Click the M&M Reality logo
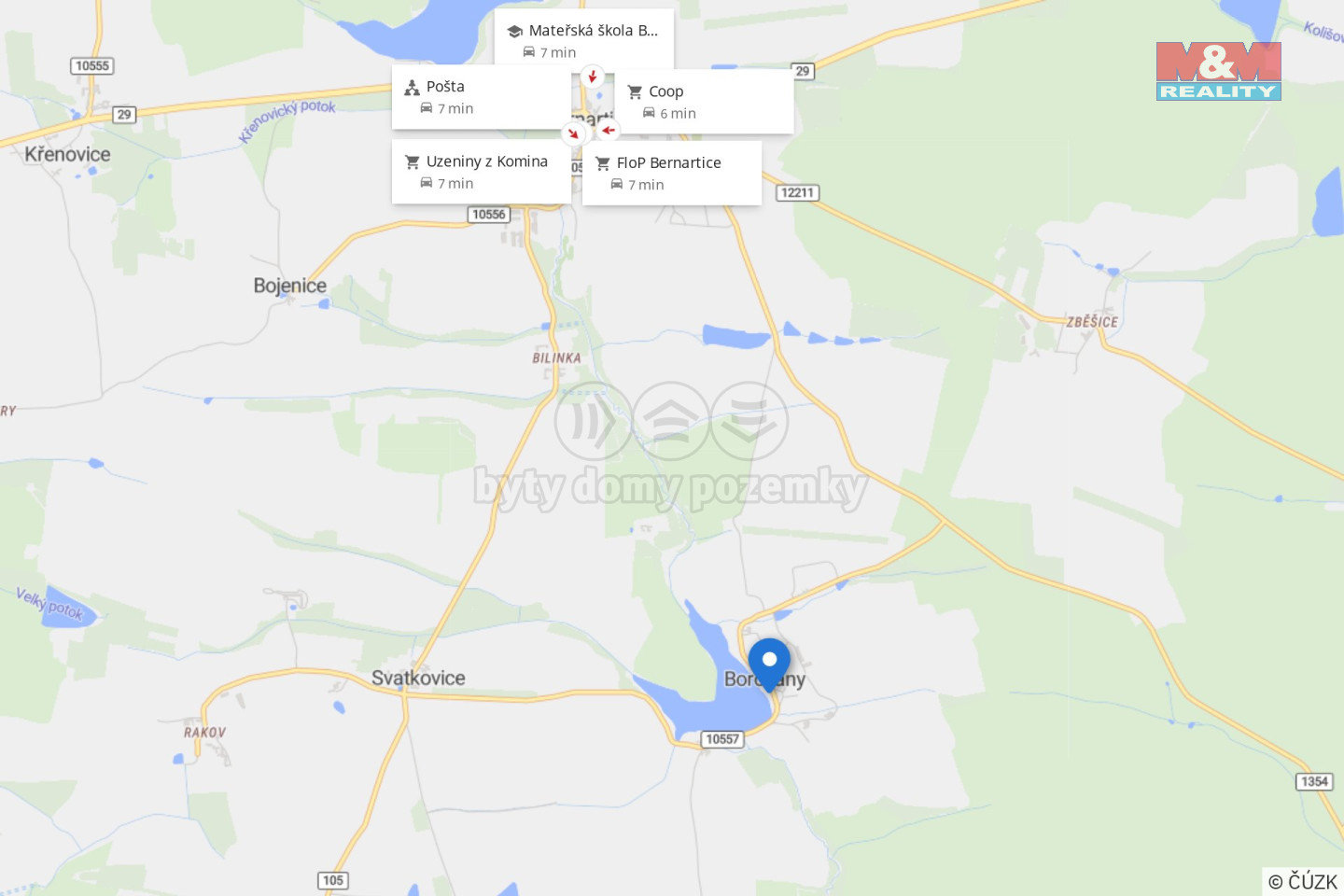The width and height of the screenshot is (1344, 896). (x=1219, y=71)
